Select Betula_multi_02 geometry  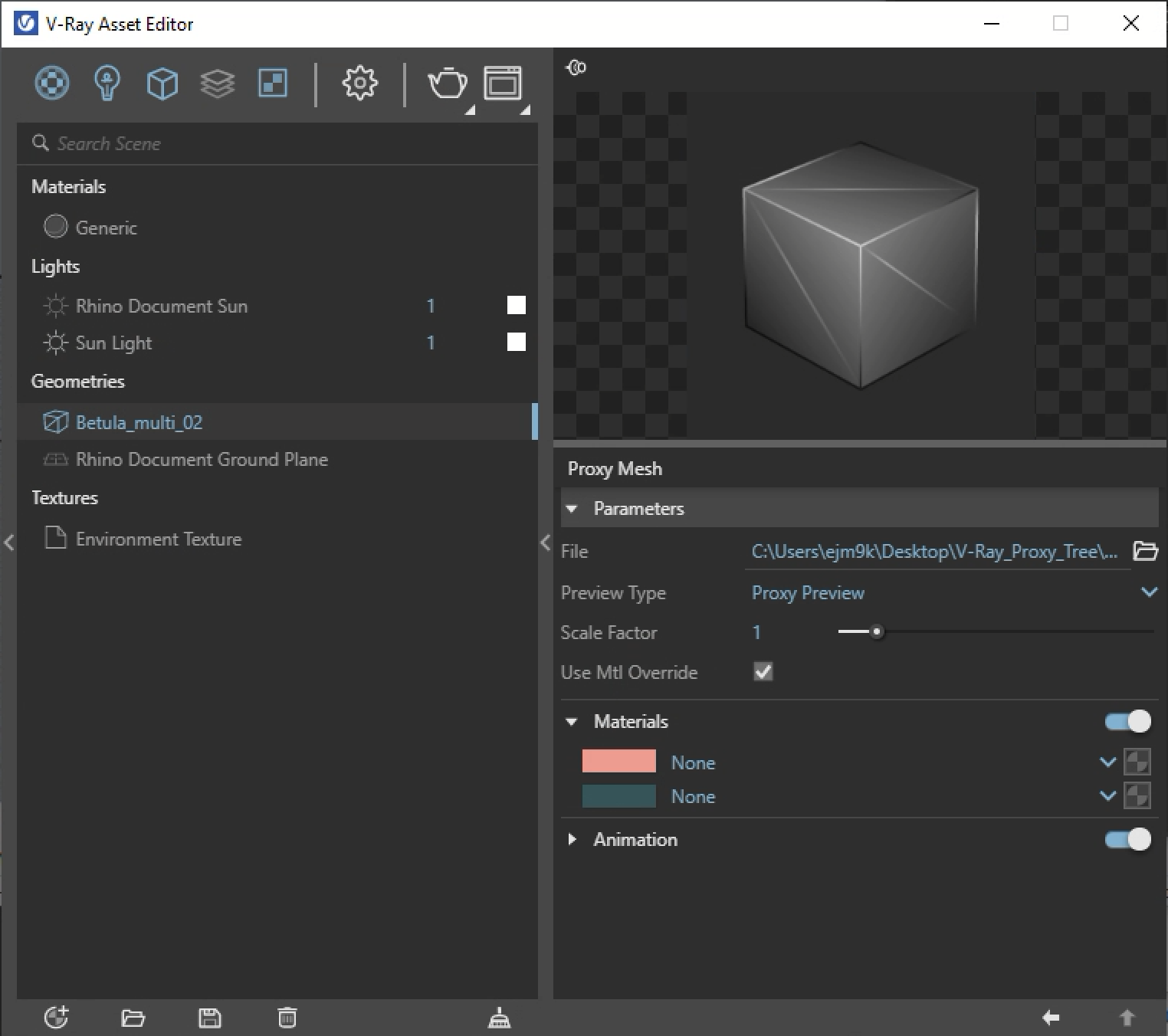(139, 422)
